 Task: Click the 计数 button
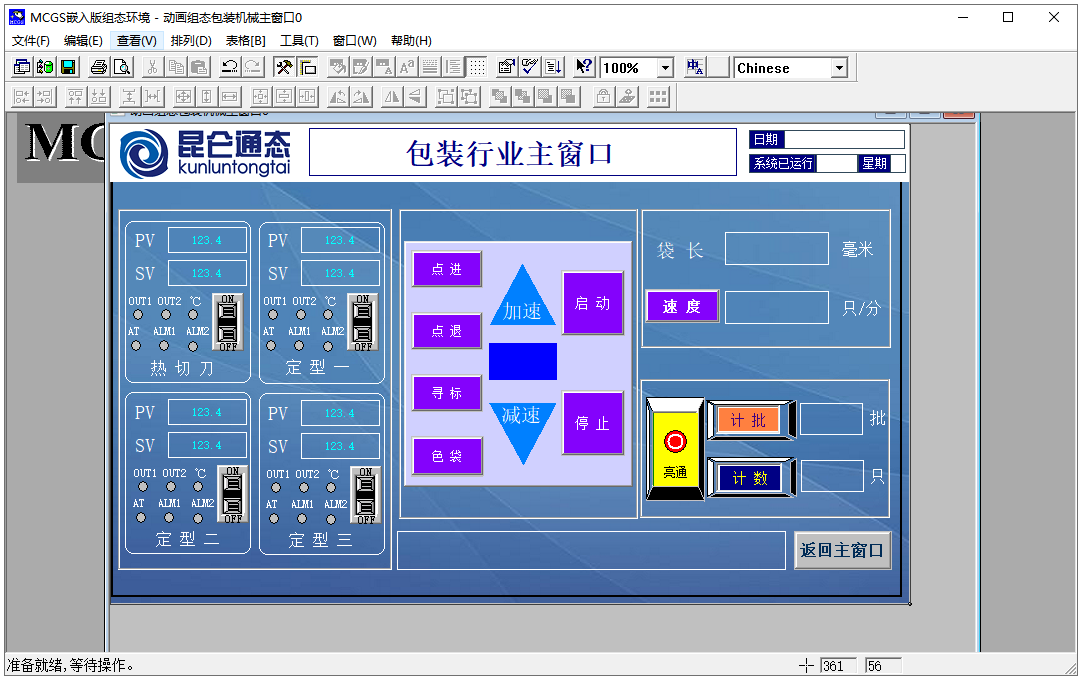coord(749,478)
